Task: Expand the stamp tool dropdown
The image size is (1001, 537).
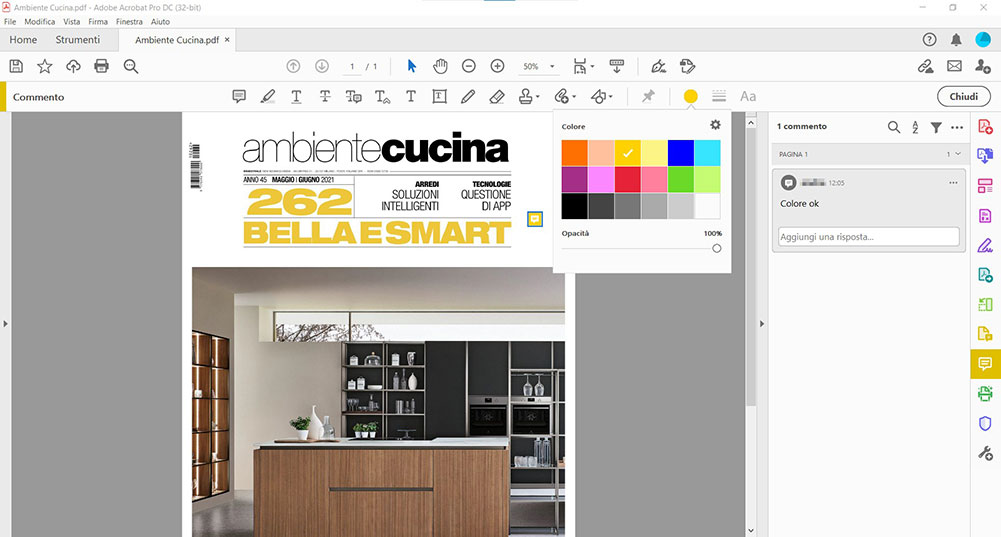Action: [538, 97]
